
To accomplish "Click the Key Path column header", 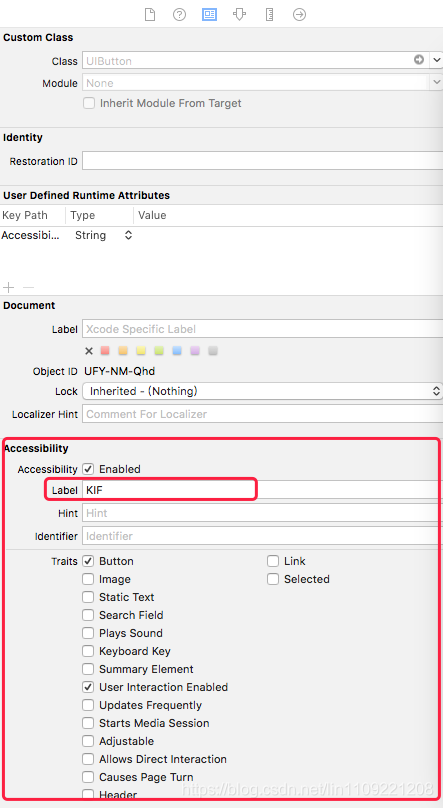I will tap(25, 215).
